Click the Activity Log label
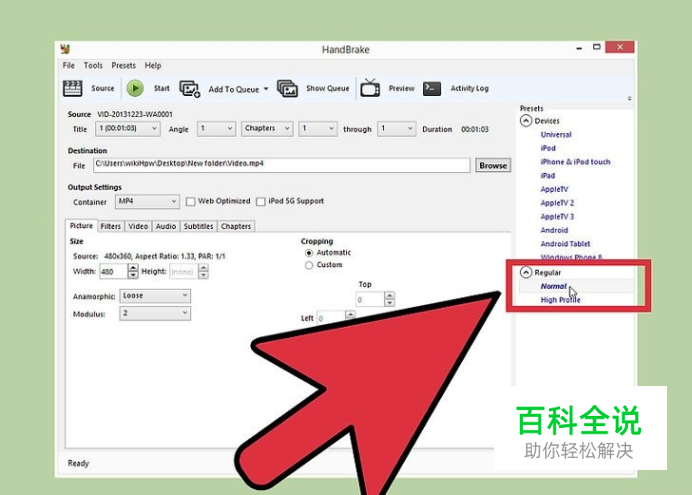The height and width of the screenshot is (495, 692). [x=470, y=88]
